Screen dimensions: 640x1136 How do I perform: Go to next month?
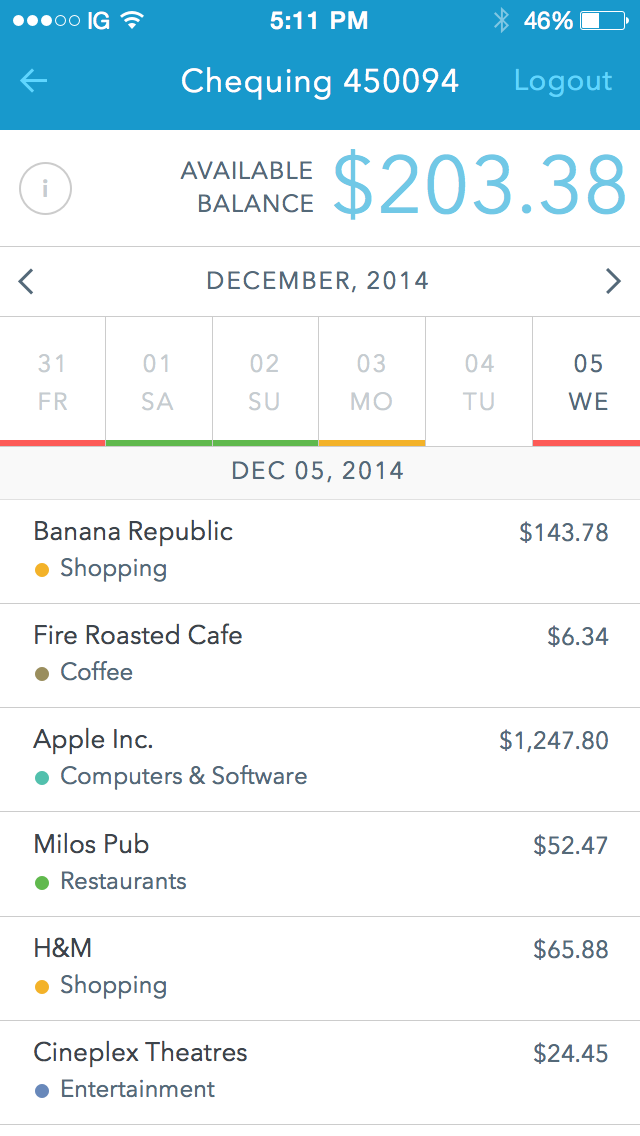tap(613, 282)
